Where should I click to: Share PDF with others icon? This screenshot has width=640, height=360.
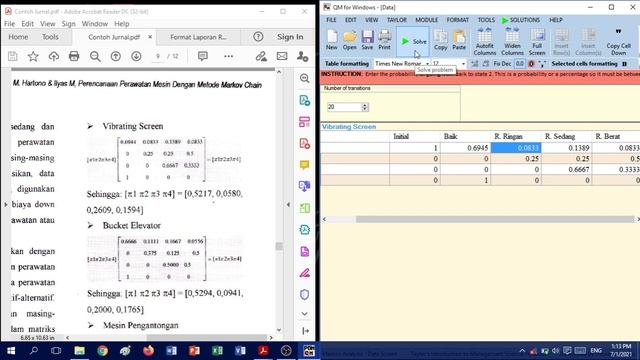pyautogui.click(x=302, y=56)
